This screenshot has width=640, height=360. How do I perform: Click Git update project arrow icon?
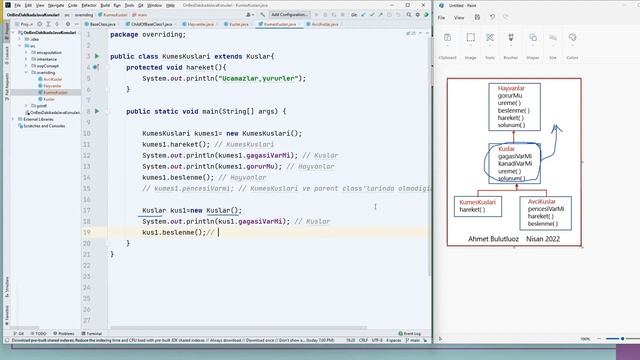pyautogui.click(x=363, y=15)
